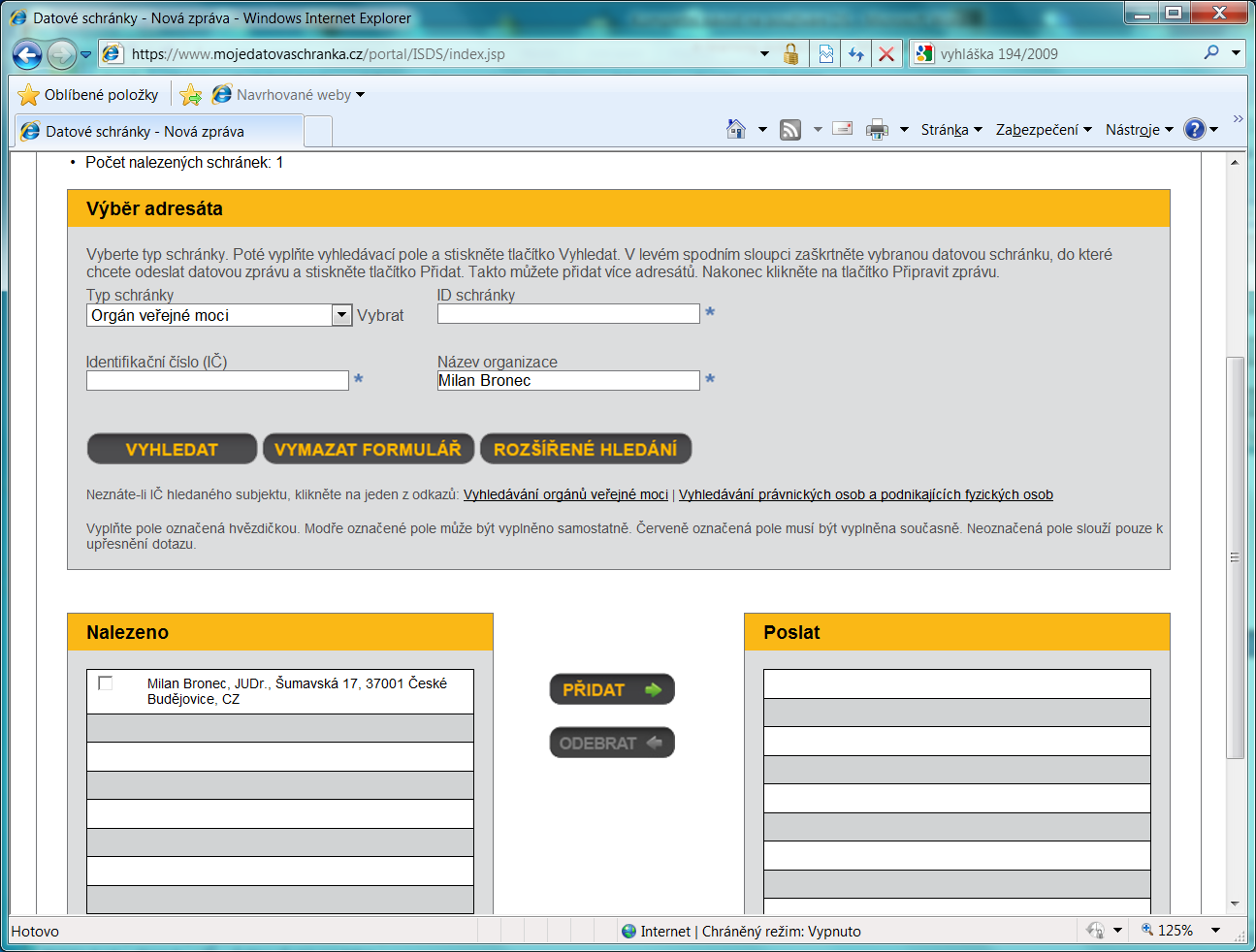The height and width of the screenshot is (952, 1256).
Task: Expand the Print options dropdown arrow
Action: (904, 129)
